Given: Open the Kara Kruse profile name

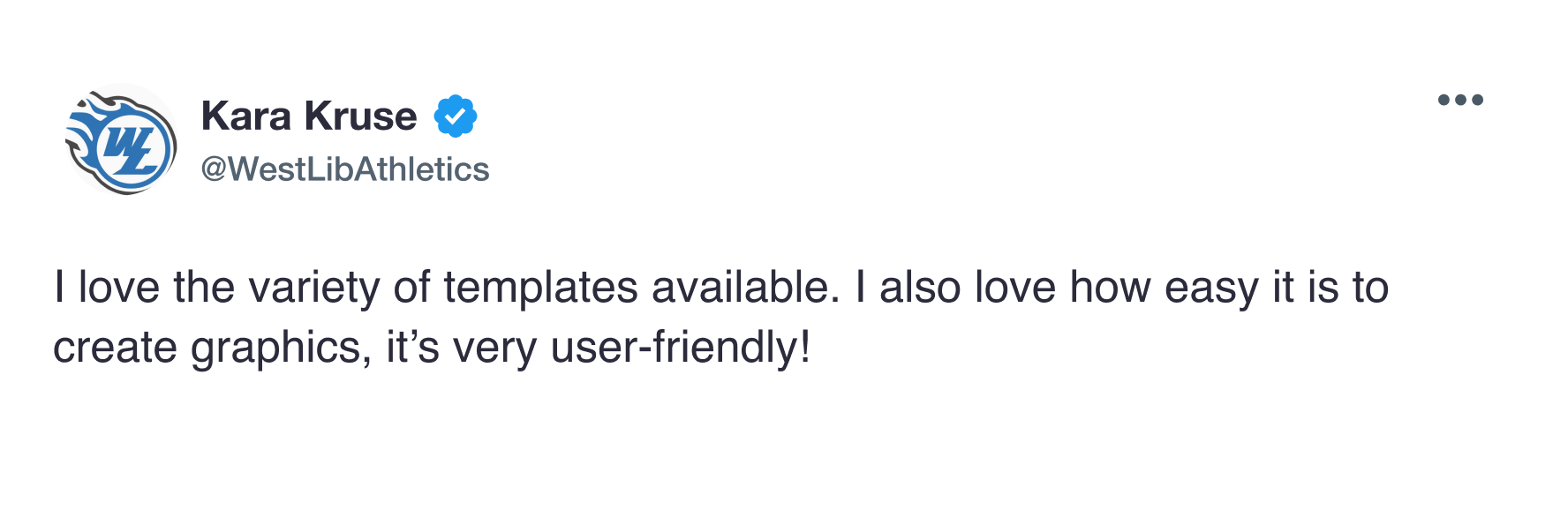Looking at the screenshot, I should [x=309, y=116].
